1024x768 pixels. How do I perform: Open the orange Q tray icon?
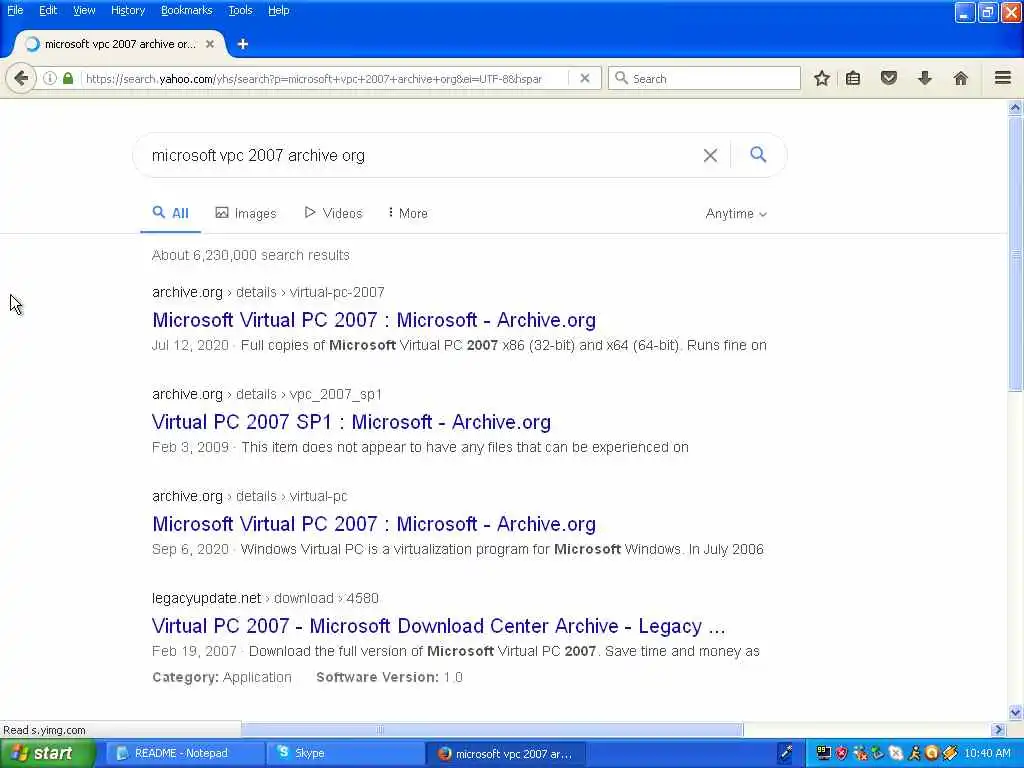click(931, 753)
